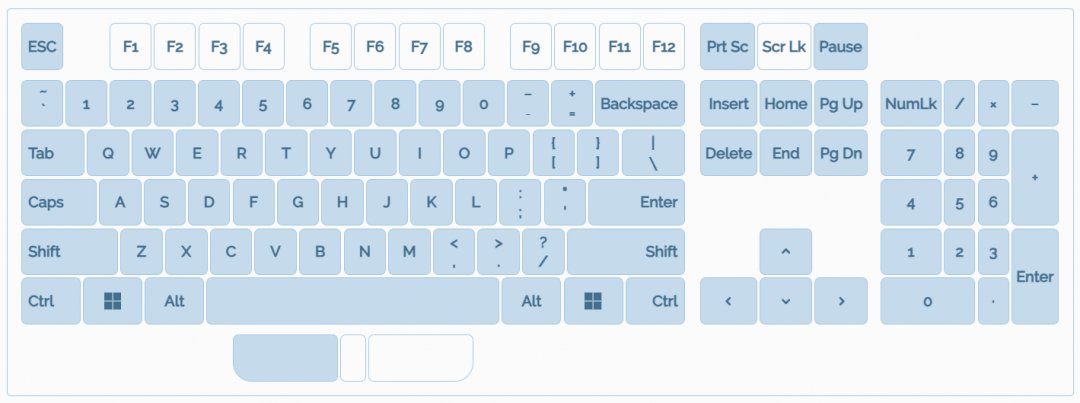Click the right touchpad button
1080x403 pixels.
tap(420, 358)
